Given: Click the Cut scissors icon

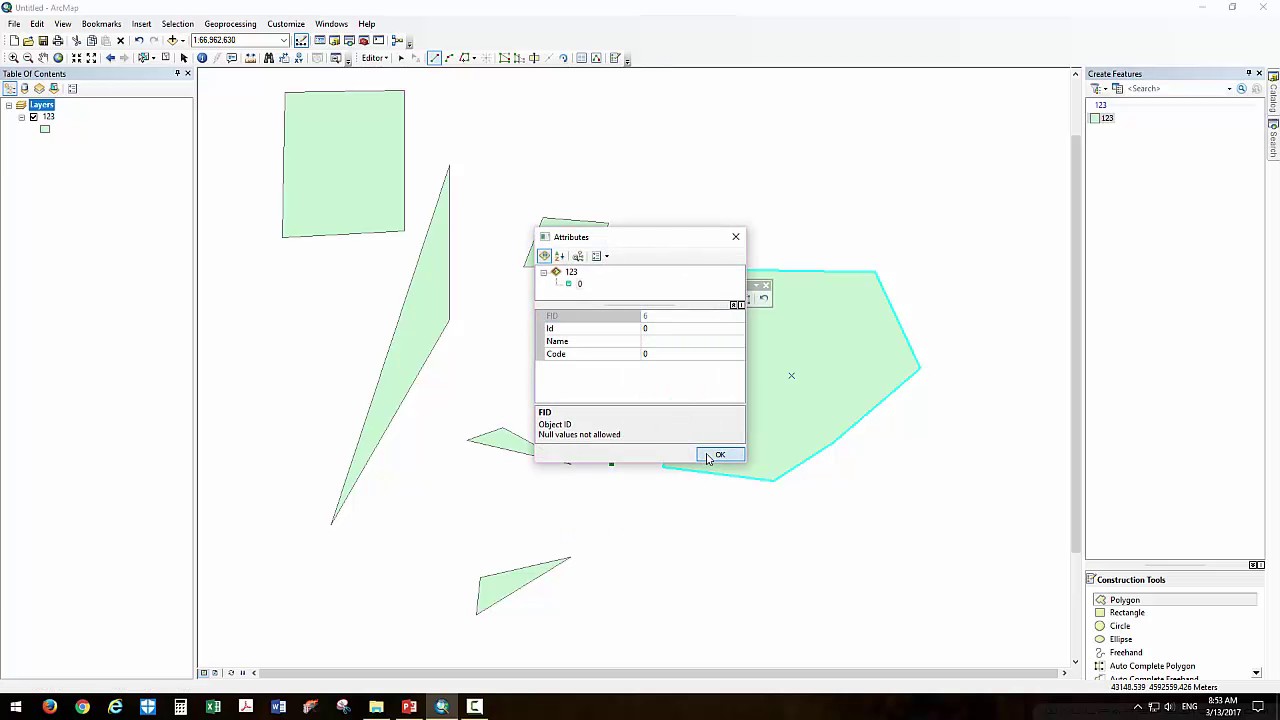Looking at the screenshot, I should pyautogui.click(x=76, y=40).
